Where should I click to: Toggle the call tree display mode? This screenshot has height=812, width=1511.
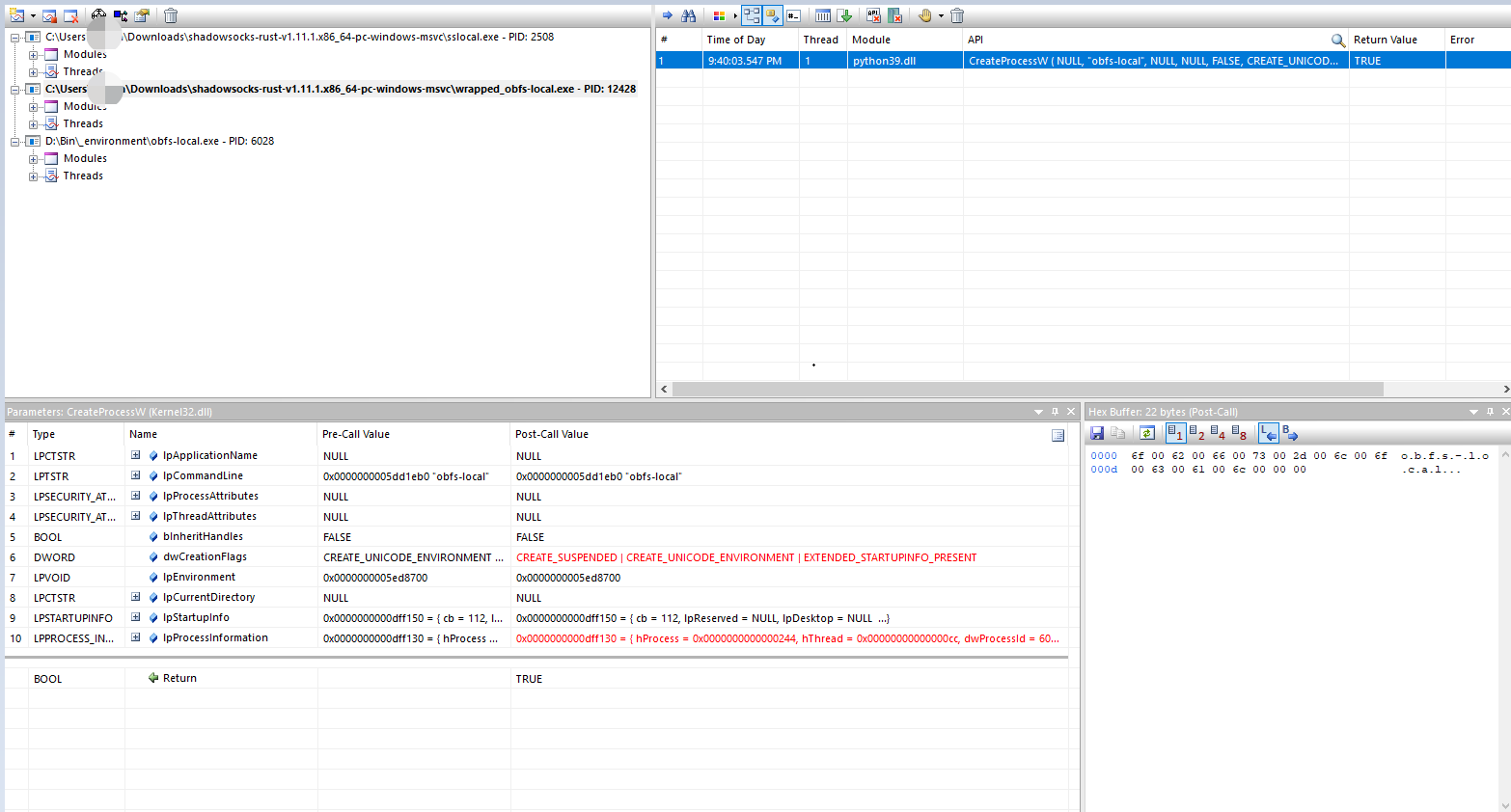click(752, 15)
